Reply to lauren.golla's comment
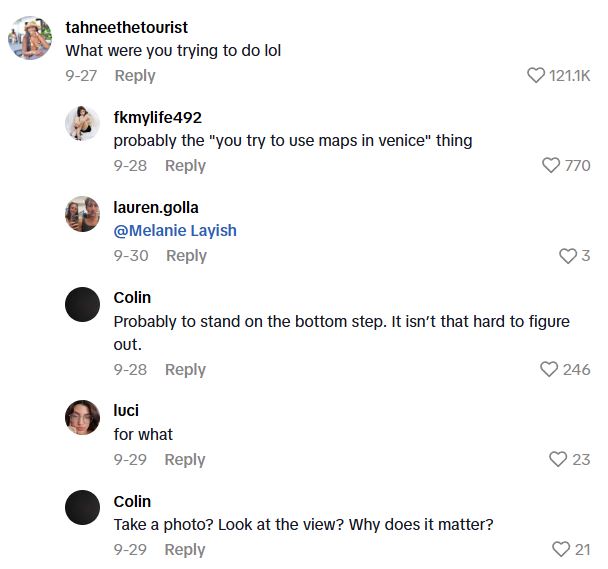Image resolution: width=608 pixels, height=569 pixels. (186, 255)
